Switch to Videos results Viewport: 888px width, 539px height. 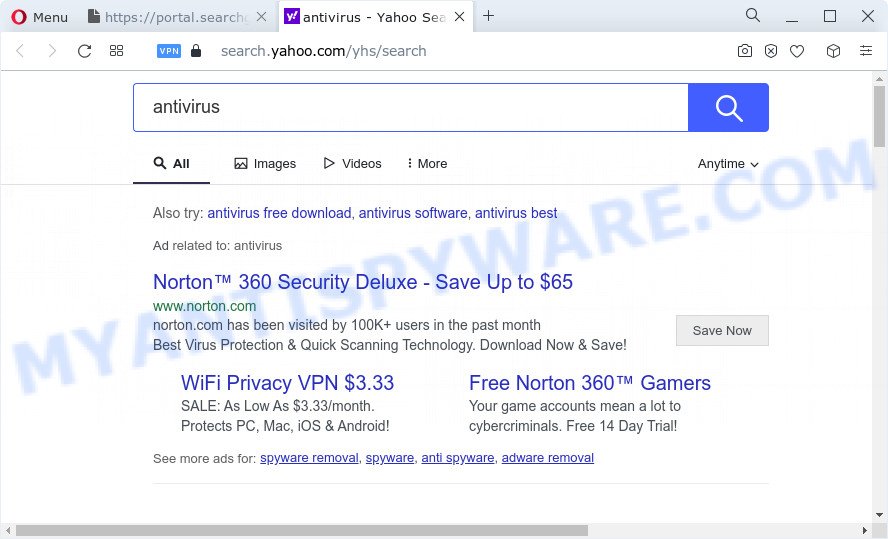coord(352,164)
